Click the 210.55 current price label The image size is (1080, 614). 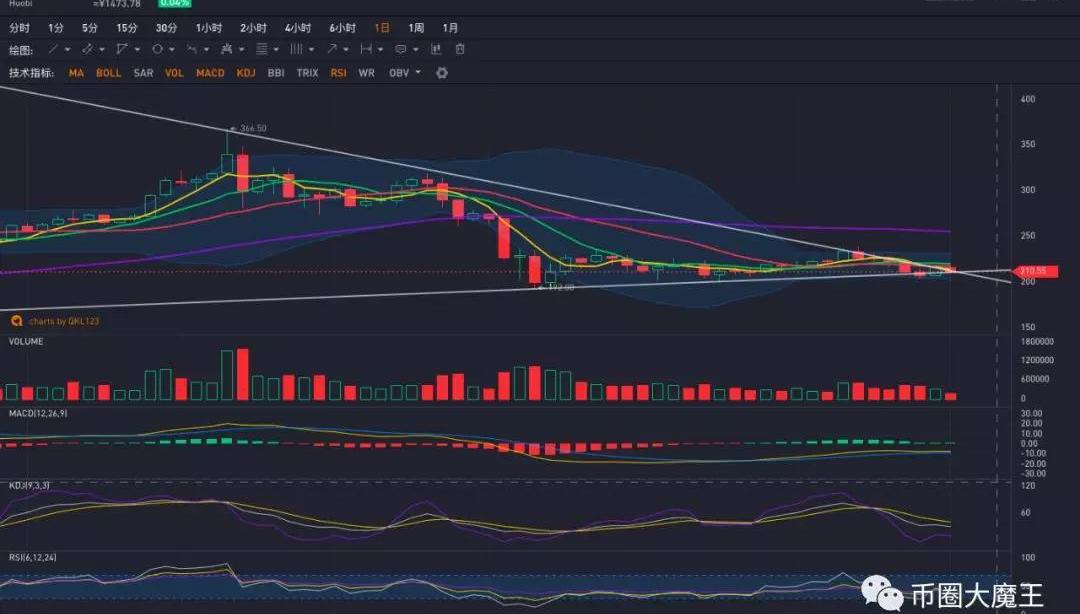pos(1031,271)
